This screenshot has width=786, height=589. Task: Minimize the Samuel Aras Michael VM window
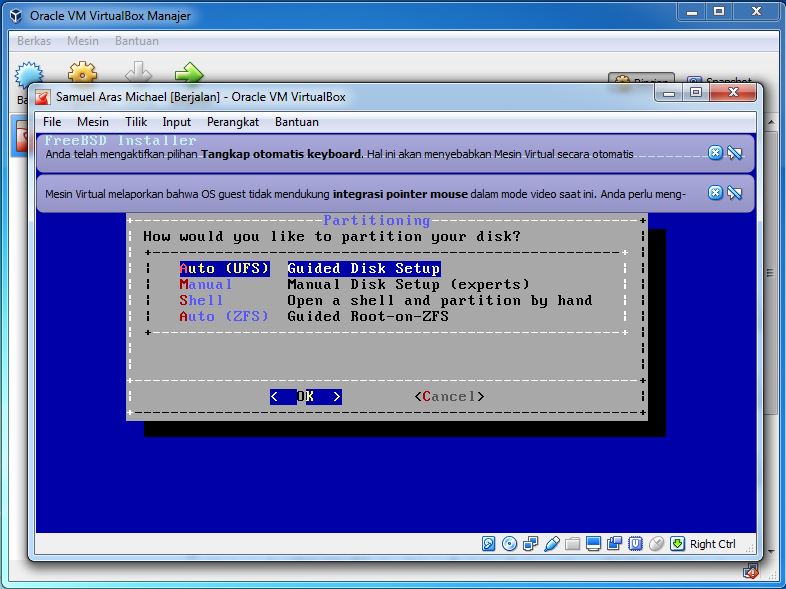point(669,93)
